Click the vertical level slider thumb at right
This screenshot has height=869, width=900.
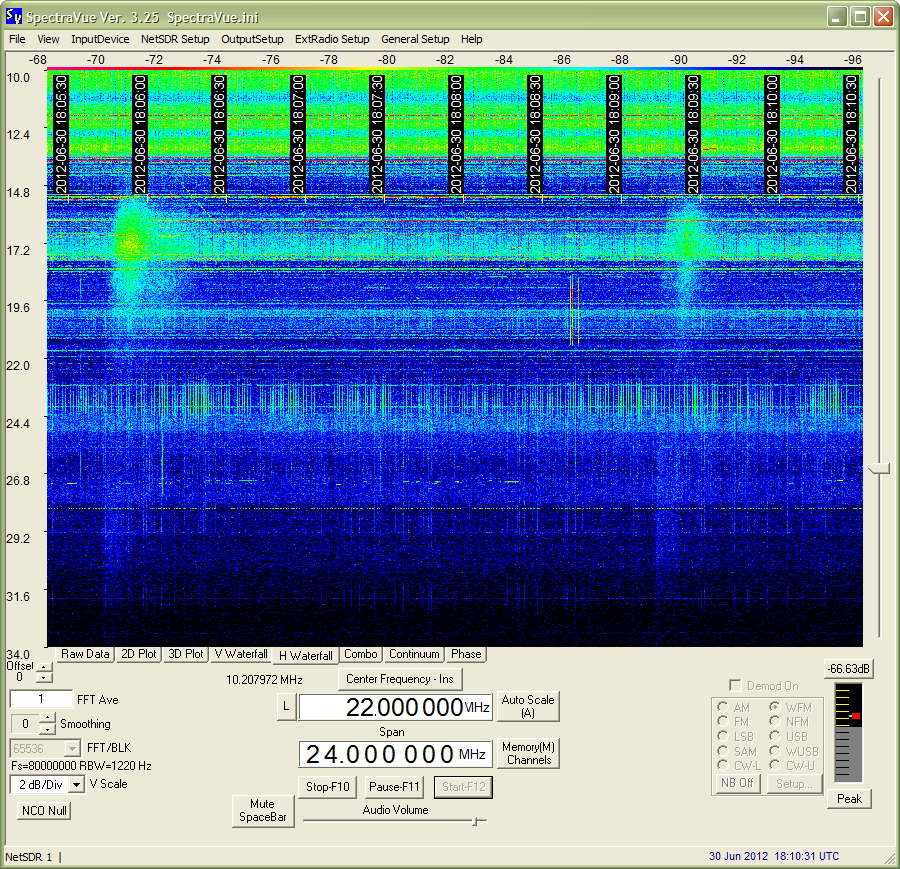coord(879,469)
